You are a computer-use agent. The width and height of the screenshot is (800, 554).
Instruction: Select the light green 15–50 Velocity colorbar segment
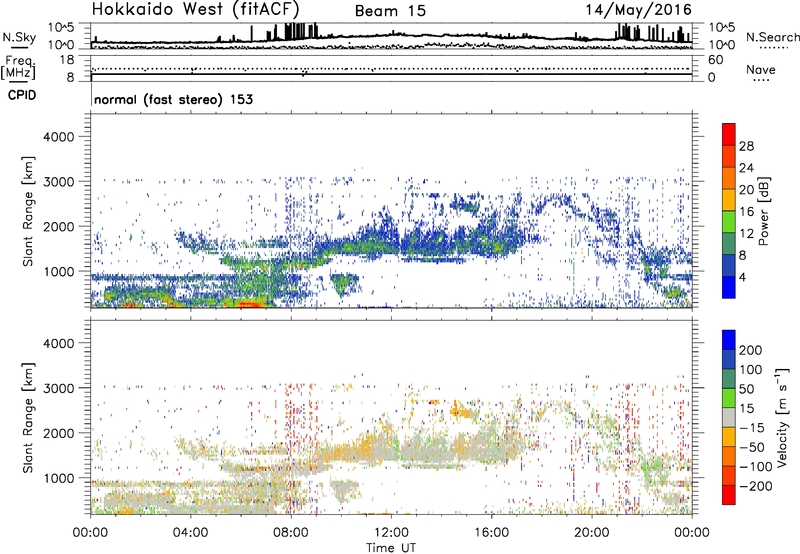tap(729, 398)
